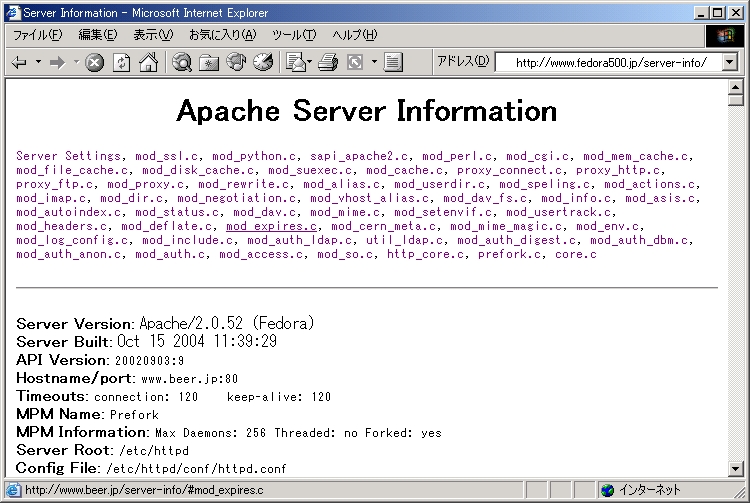Refresh the page using Refresh icon
The width and height of the screenshot is (750, 503).
[x=121, y=63]
